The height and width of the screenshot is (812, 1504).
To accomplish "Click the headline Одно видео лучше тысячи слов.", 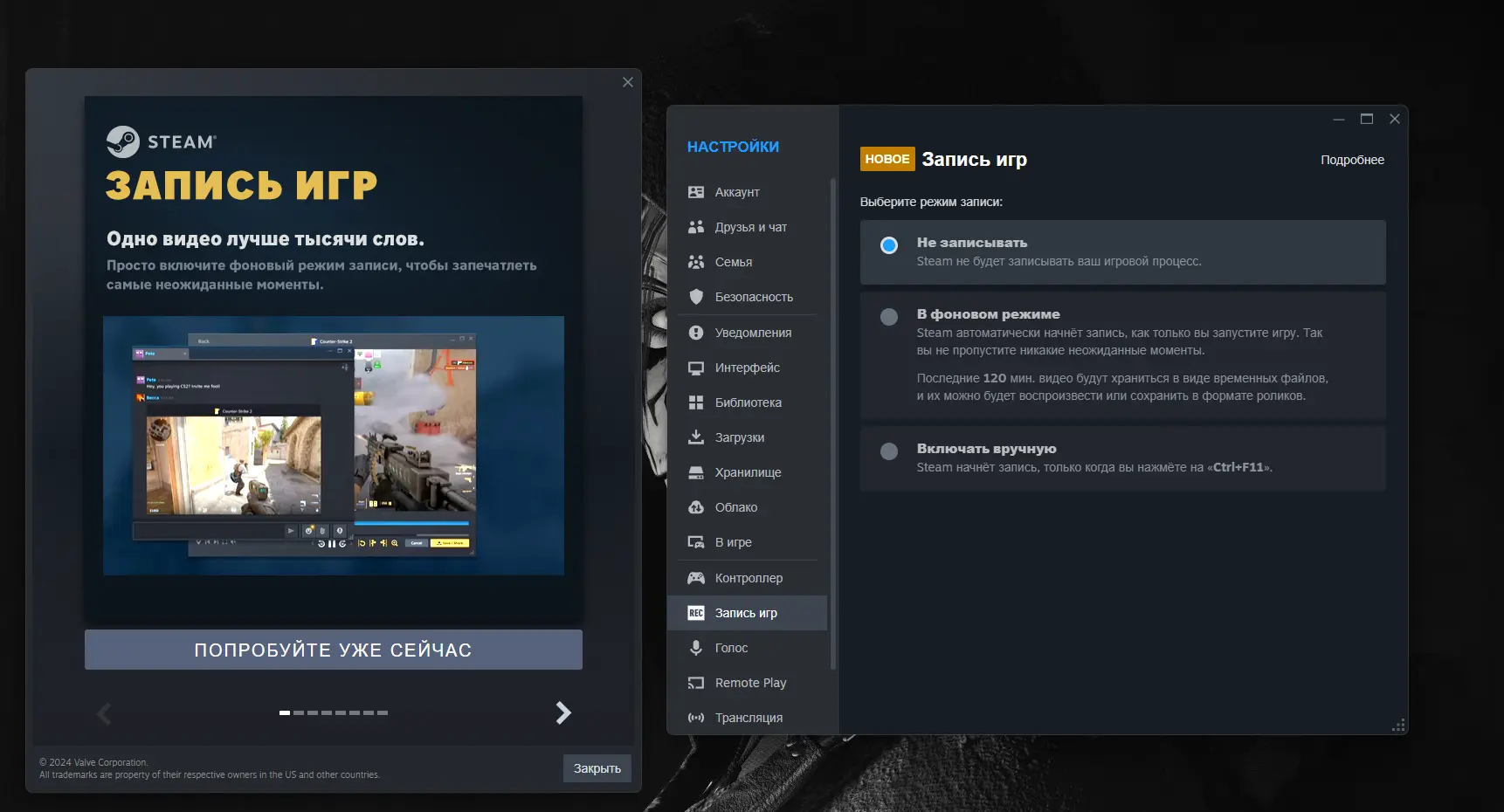I will (x=266, y=239).
